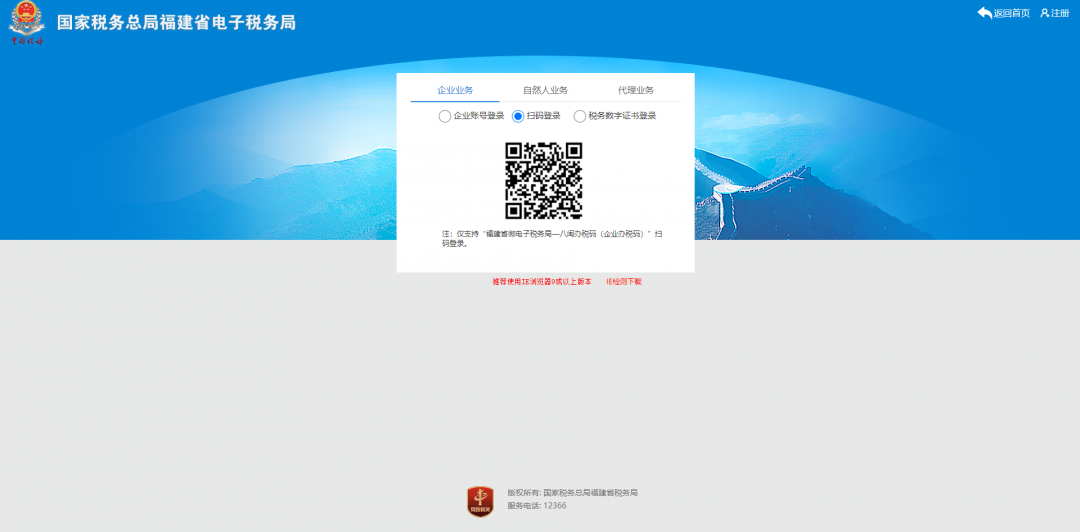This screenshot has width=1080, height=532.
Task: Switch to 自然人业务 tab
Action: pos(546,90)
